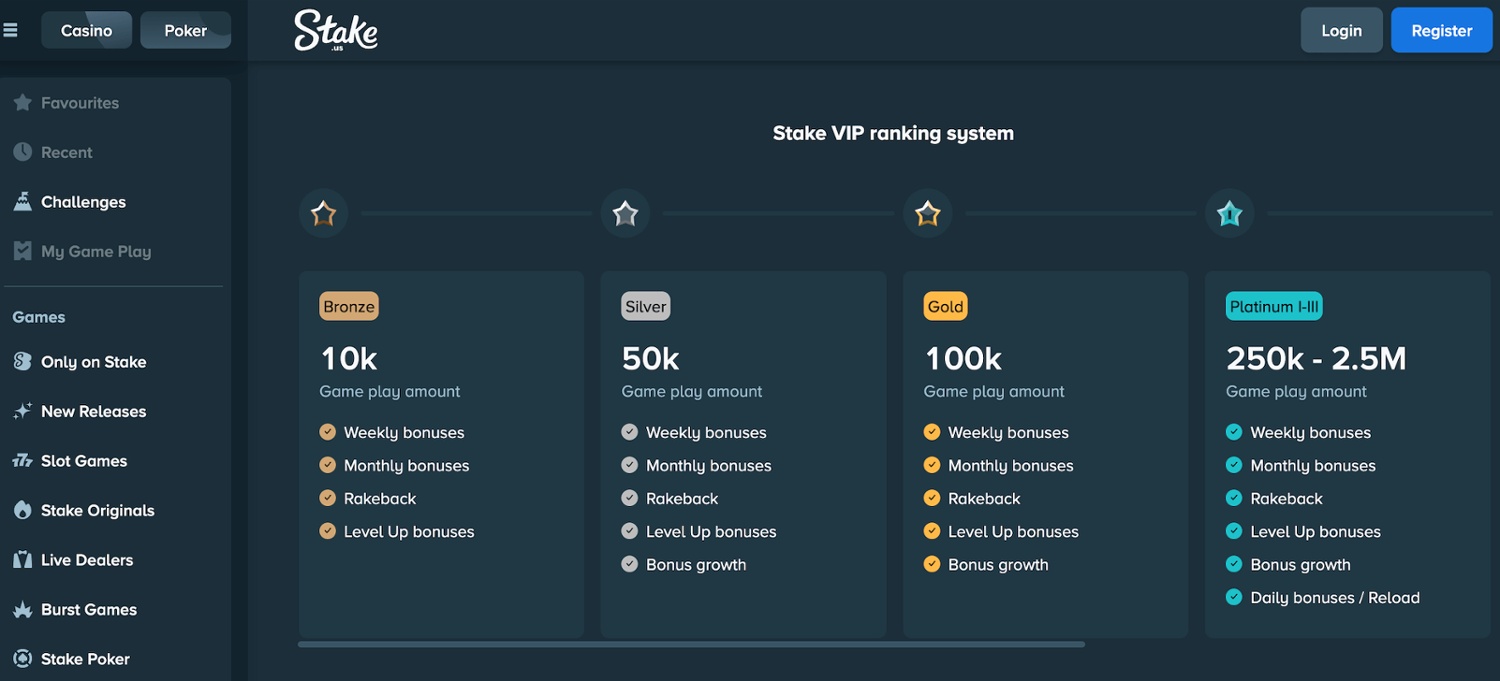
Task: Click Platinum Daily bonuses / Reload check mark
Action: [x=1234, y=597]
